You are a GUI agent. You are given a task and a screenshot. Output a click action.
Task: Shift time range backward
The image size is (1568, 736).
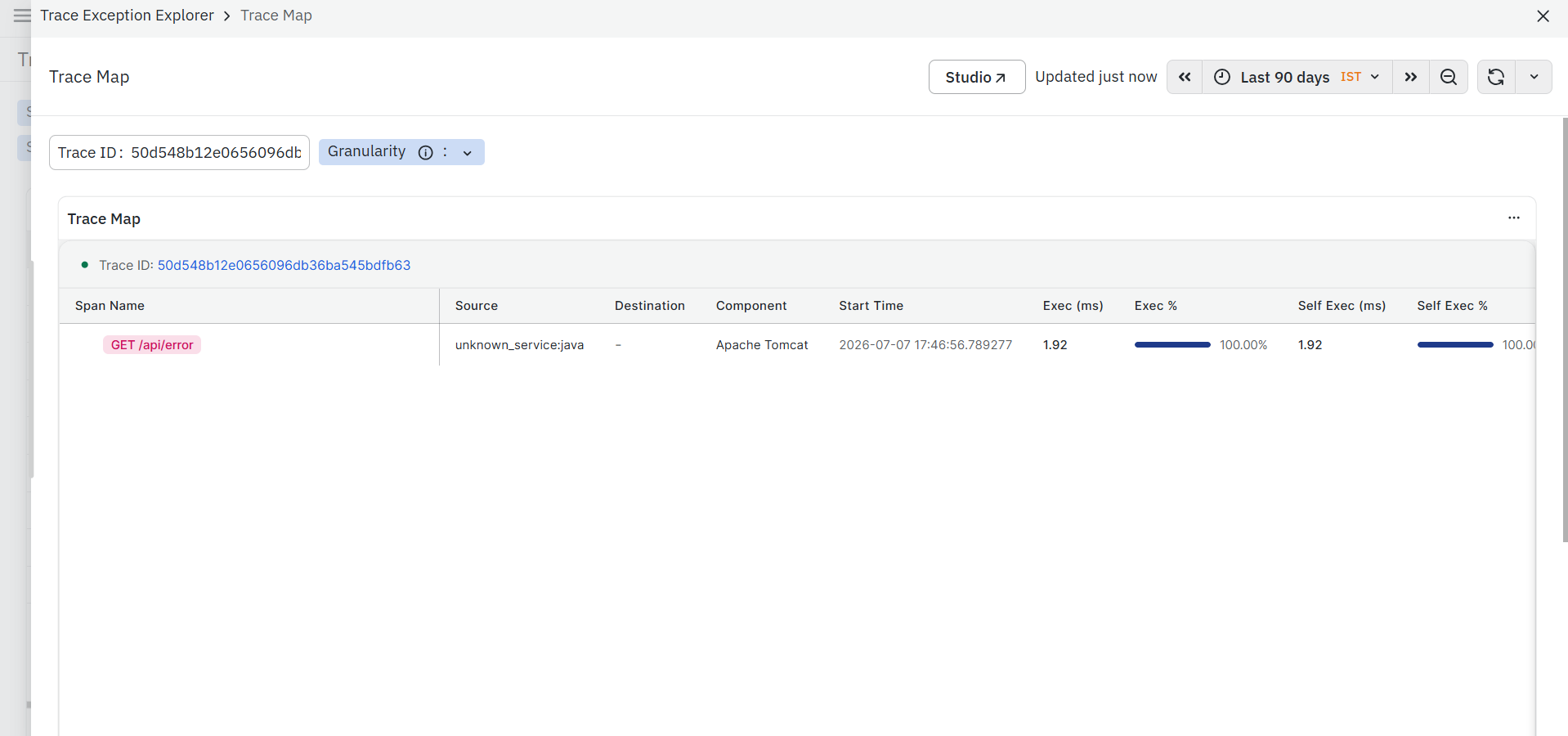point(1185,77)
